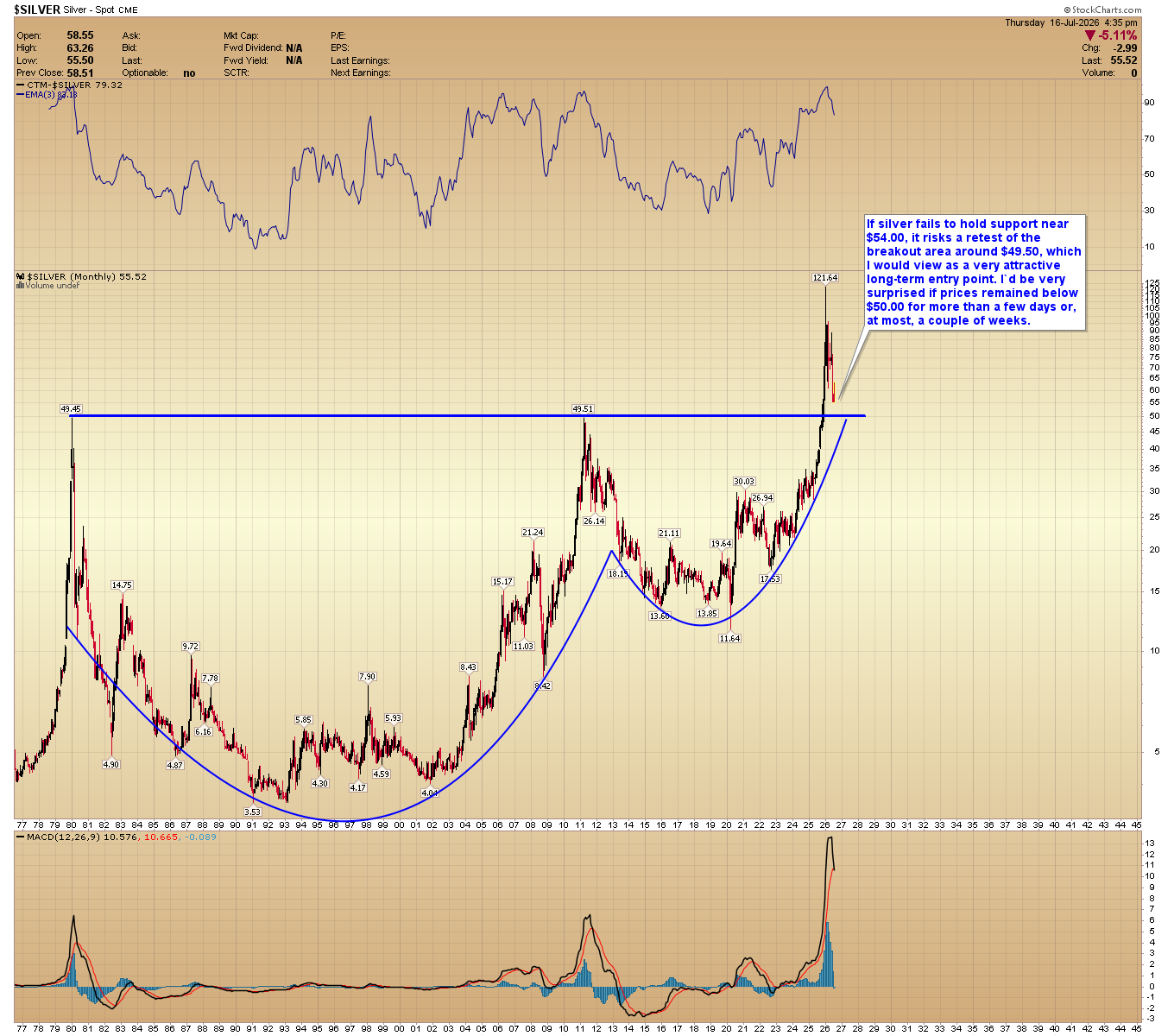
Task: Click the 13.85 price label
Action: (x=707, y=614)
